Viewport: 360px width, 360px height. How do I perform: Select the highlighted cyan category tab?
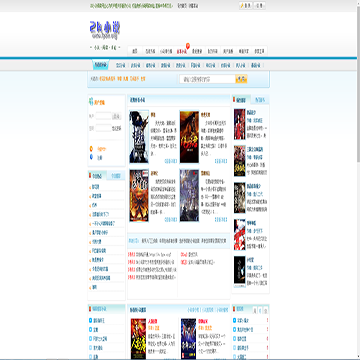point(101,65)
